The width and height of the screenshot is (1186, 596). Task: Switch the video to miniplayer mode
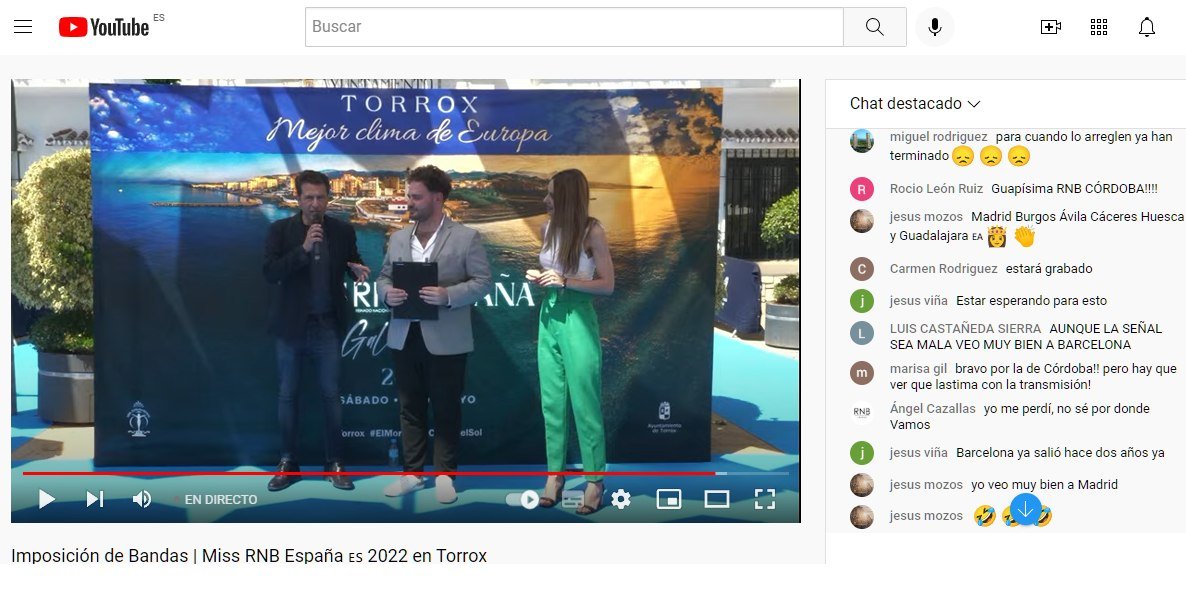tap(670, 498)
